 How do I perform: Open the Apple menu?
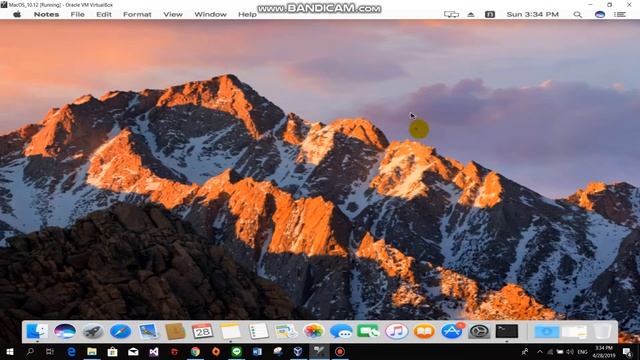coord(17,14)
